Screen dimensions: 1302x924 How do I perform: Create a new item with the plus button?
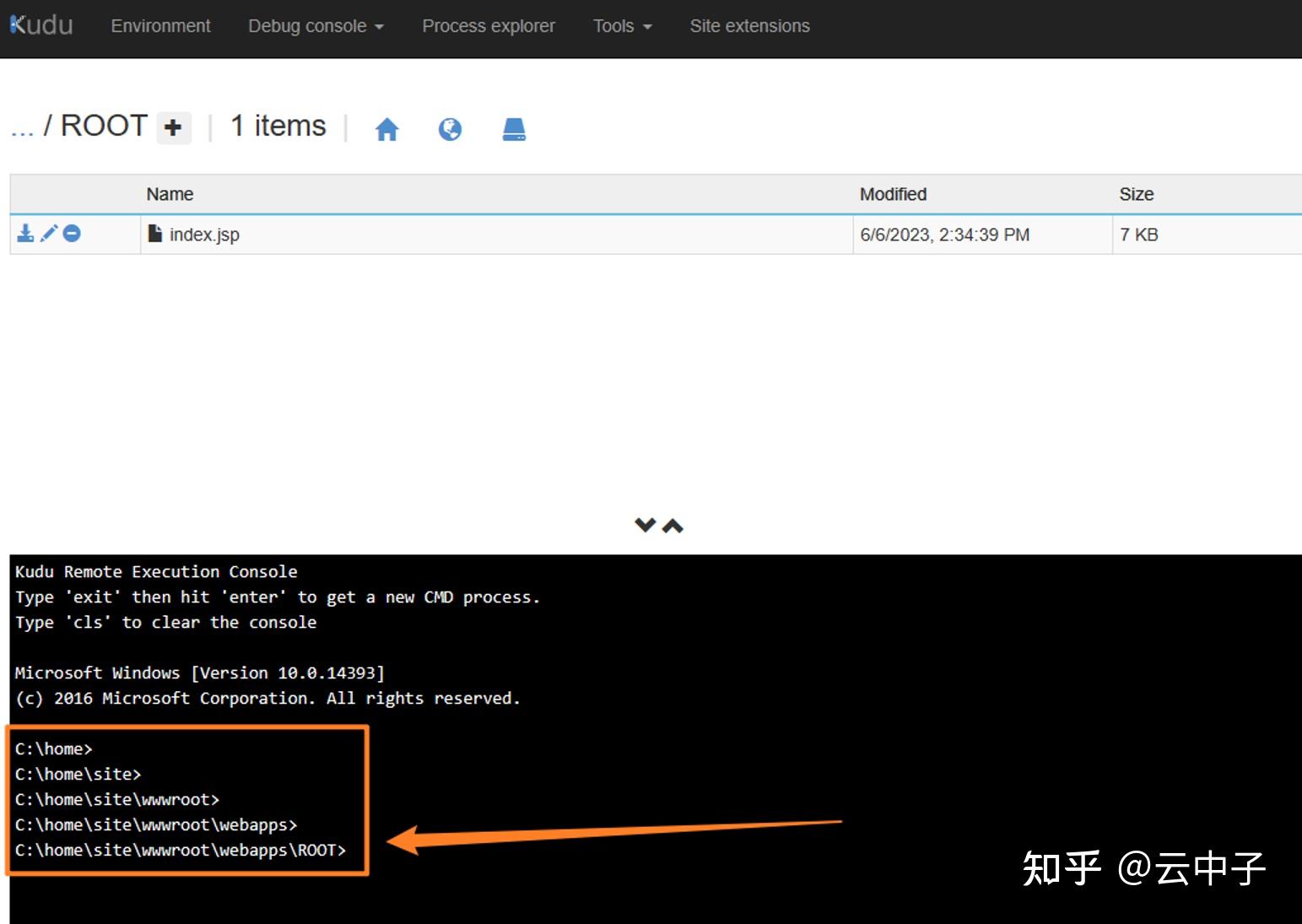(174, 128)
